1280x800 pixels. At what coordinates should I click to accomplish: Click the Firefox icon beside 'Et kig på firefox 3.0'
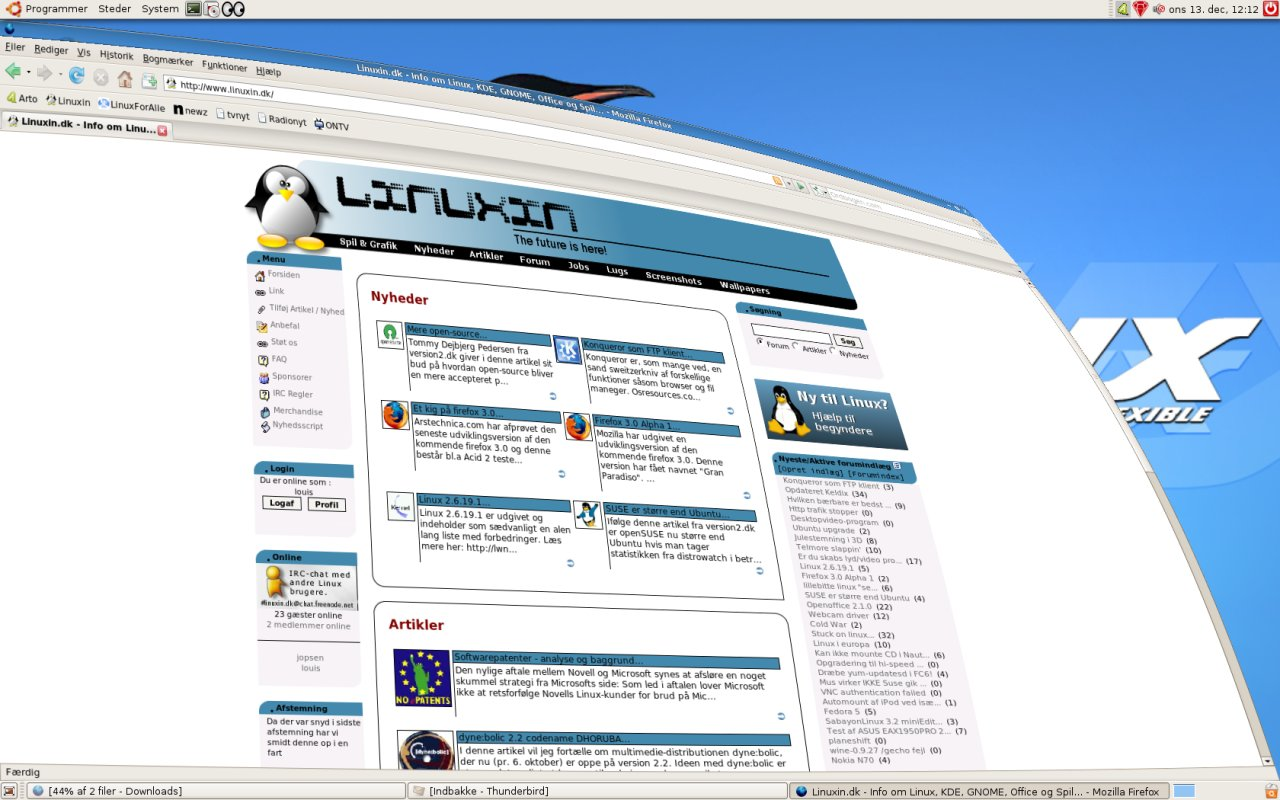(395, 414)
